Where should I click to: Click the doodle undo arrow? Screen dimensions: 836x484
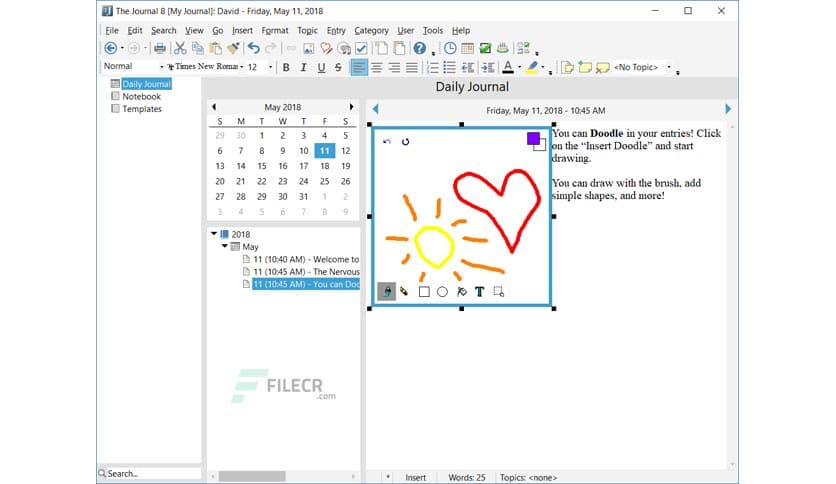click(387, 142)
